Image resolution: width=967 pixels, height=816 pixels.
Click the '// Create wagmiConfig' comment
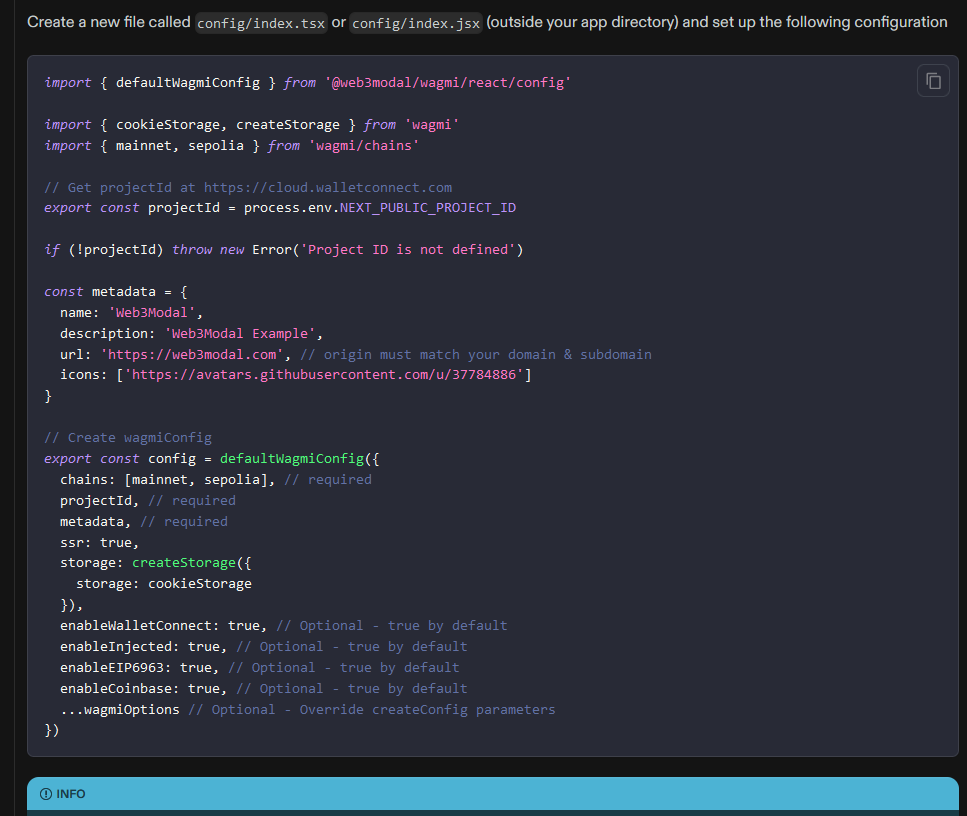(x=128, y=438)
